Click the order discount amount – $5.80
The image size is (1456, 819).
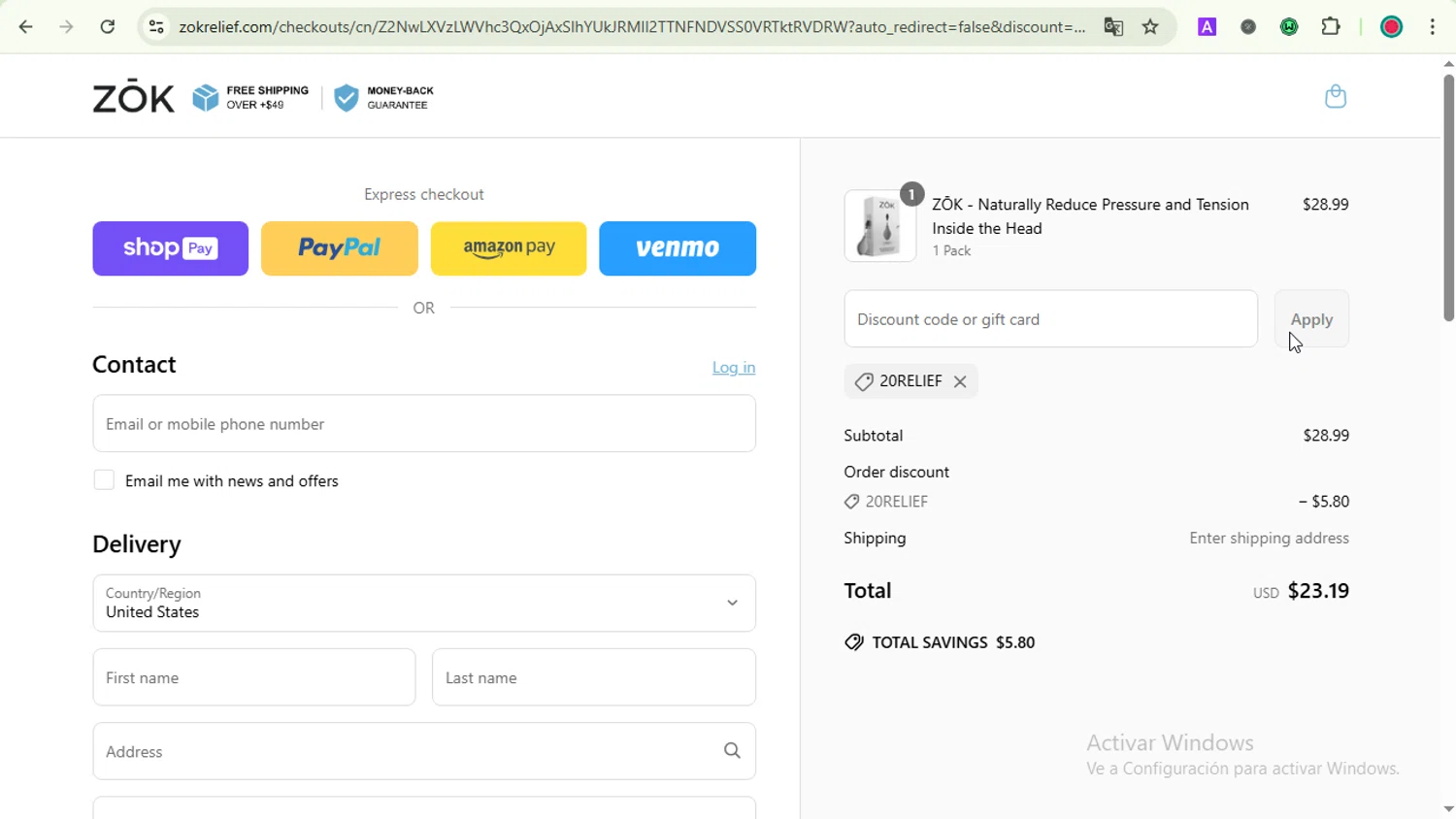click(1324, 502)
